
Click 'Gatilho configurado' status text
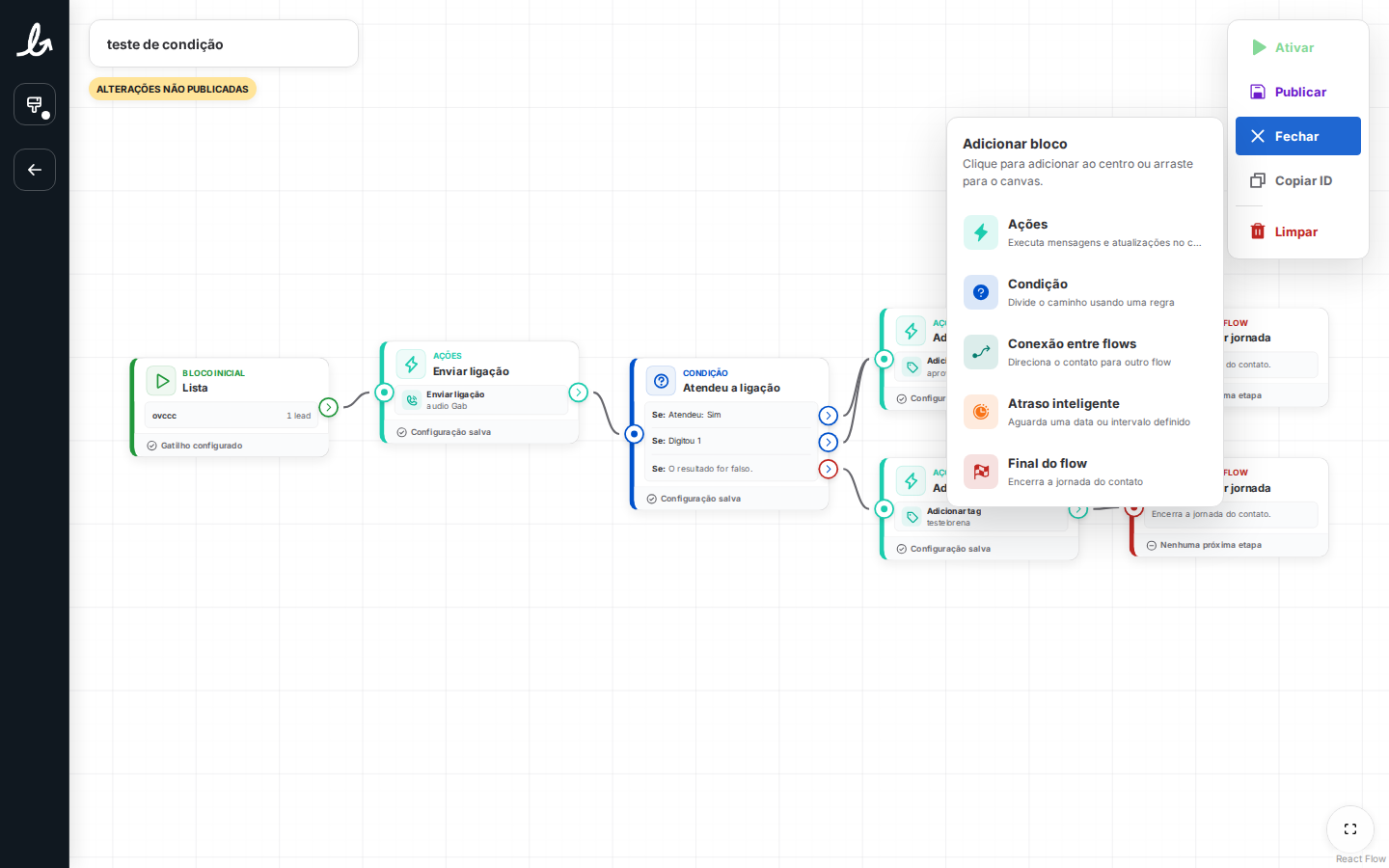coord(202,446)
